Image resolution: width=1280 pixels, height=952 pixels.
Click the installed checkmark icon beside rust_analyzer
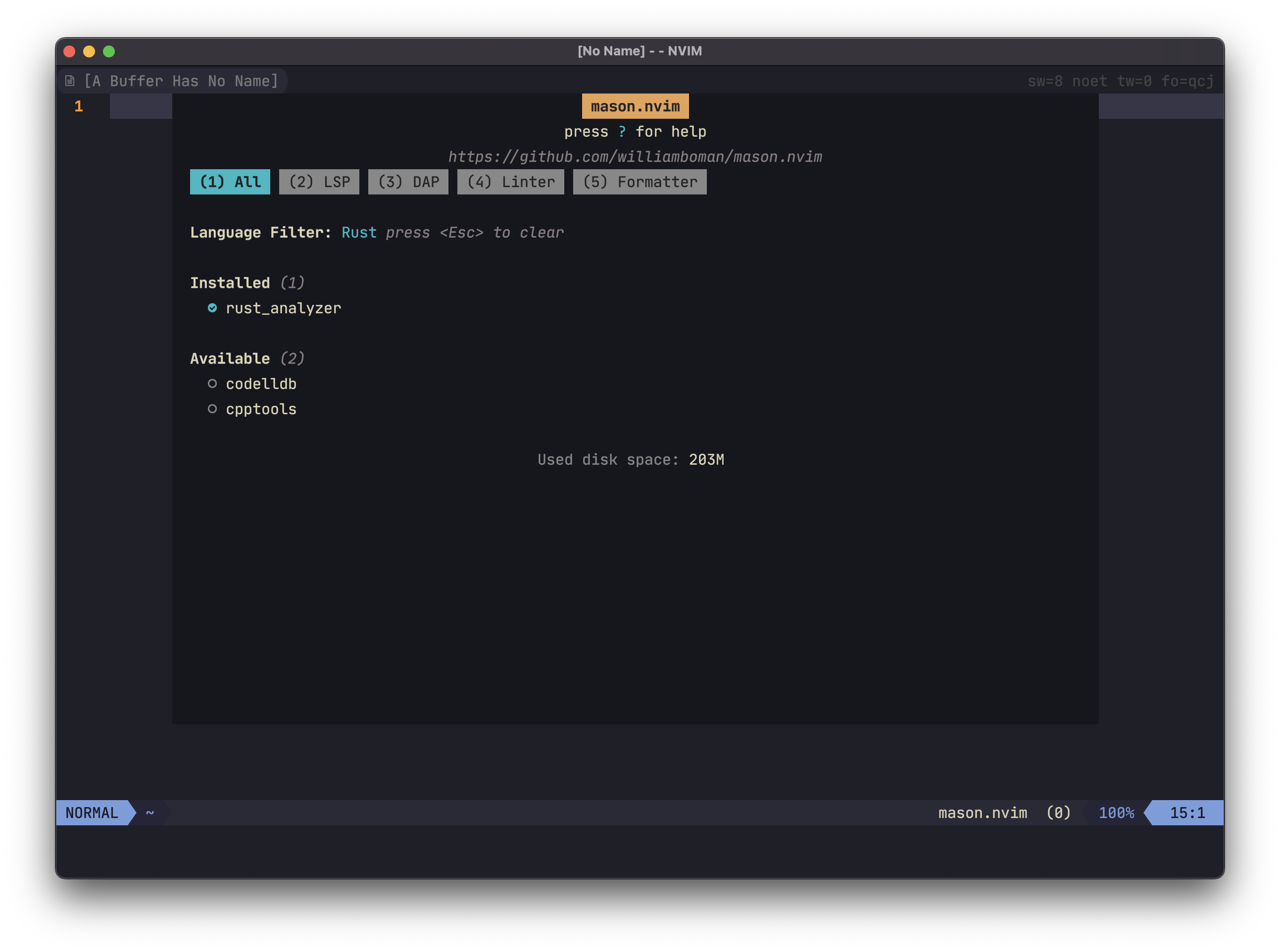pos(213,308)
